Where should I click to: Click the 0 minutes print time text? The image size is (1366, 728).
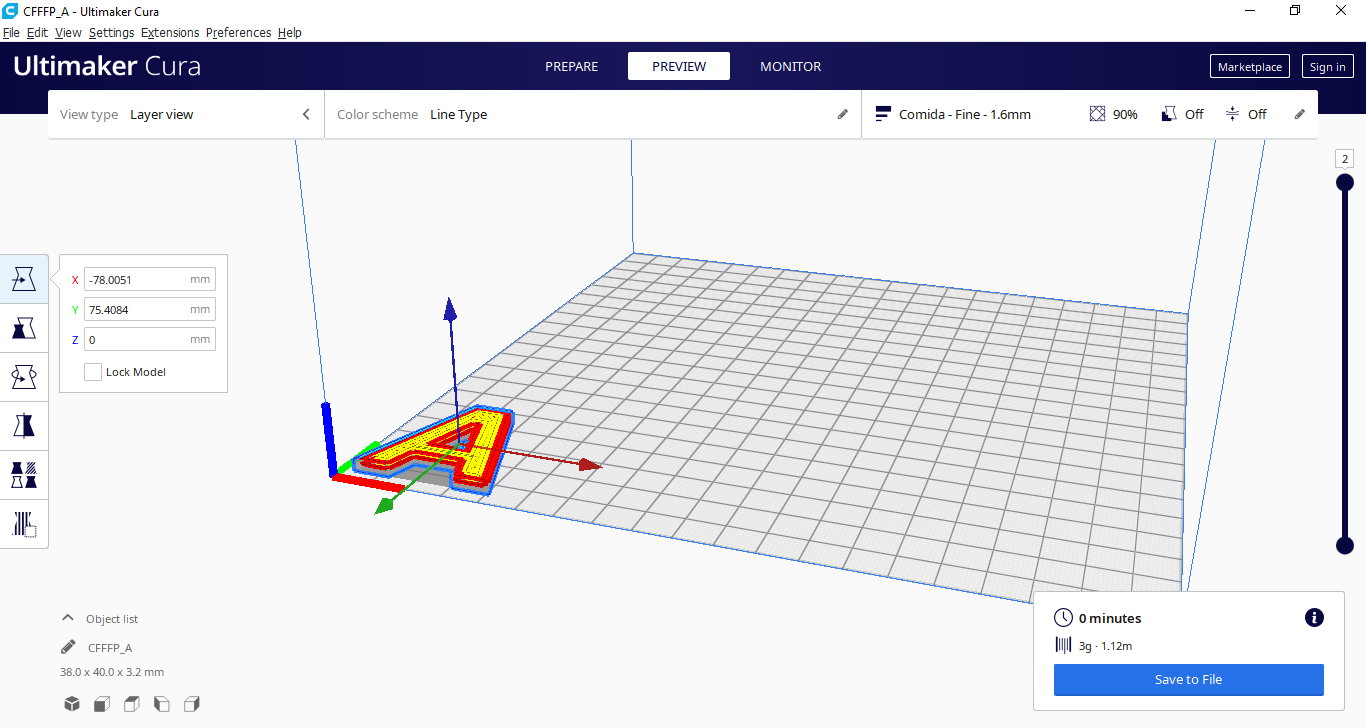tap(1110, 618)
